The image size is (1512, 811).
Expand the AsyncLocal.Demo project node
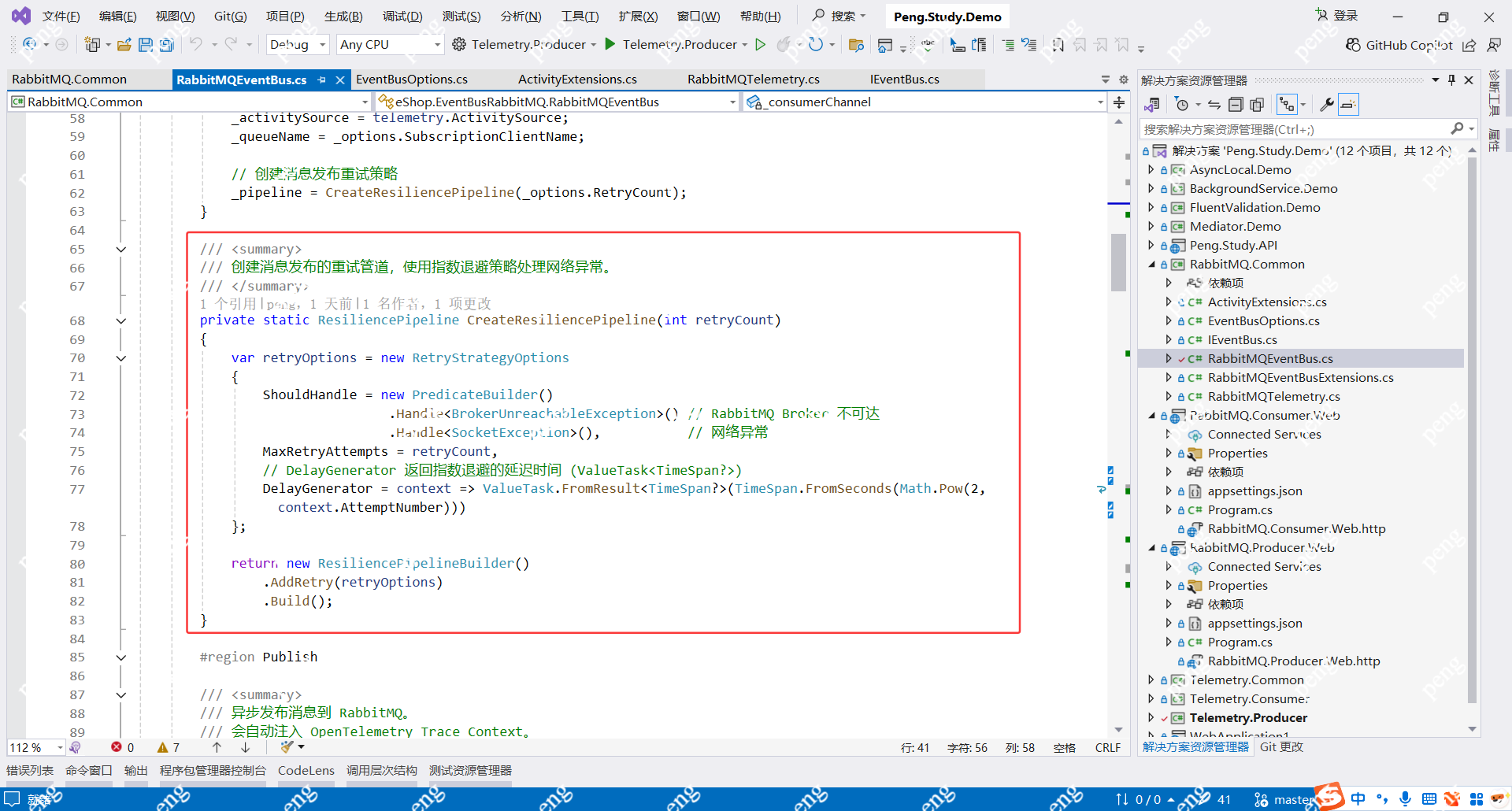1151,170
